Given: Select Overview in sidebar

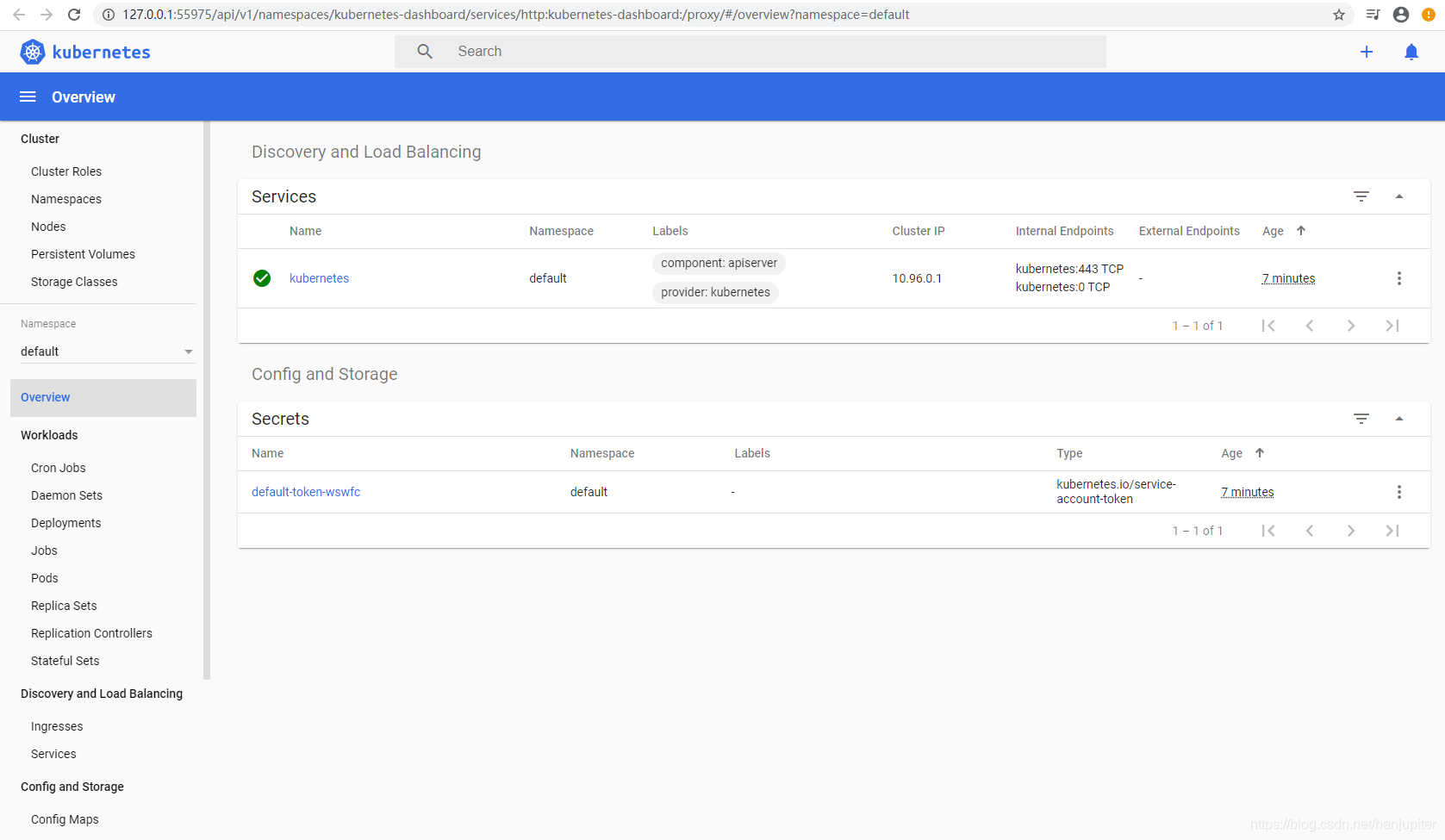Looking at the screenshot, I should [103, 398].
